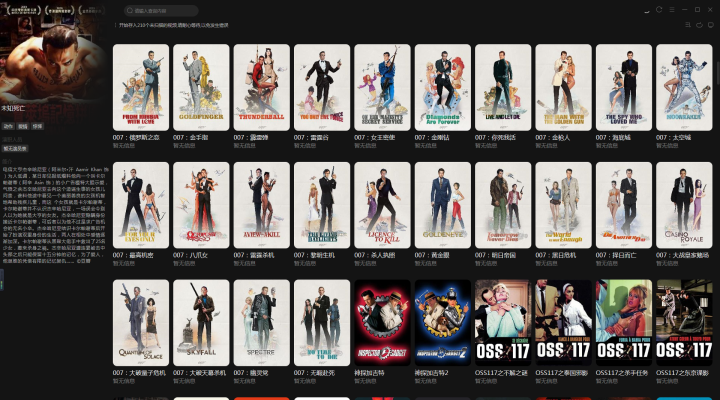Click the Casino Royale poster
This screenshot has width=720, height=400.
click(x=684, y=205)
